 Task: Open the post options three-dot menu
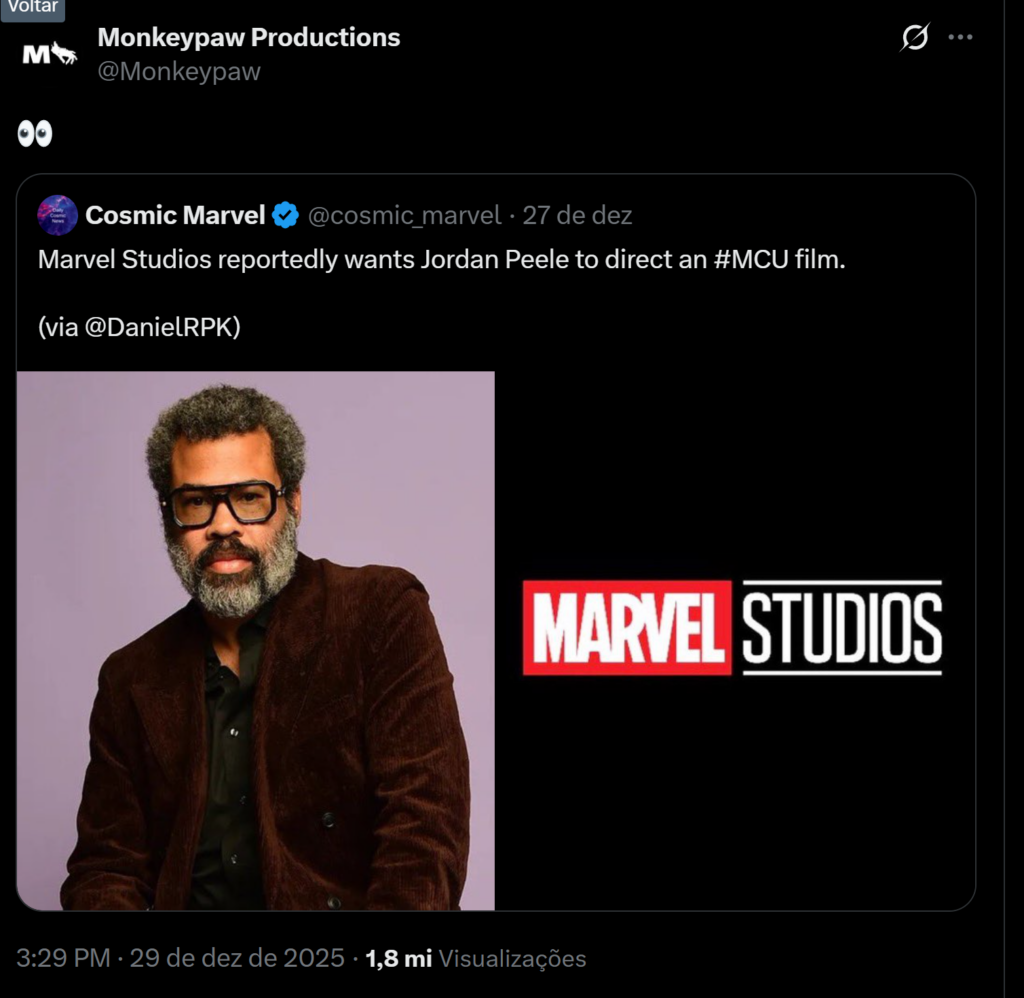tap(961, 36)
